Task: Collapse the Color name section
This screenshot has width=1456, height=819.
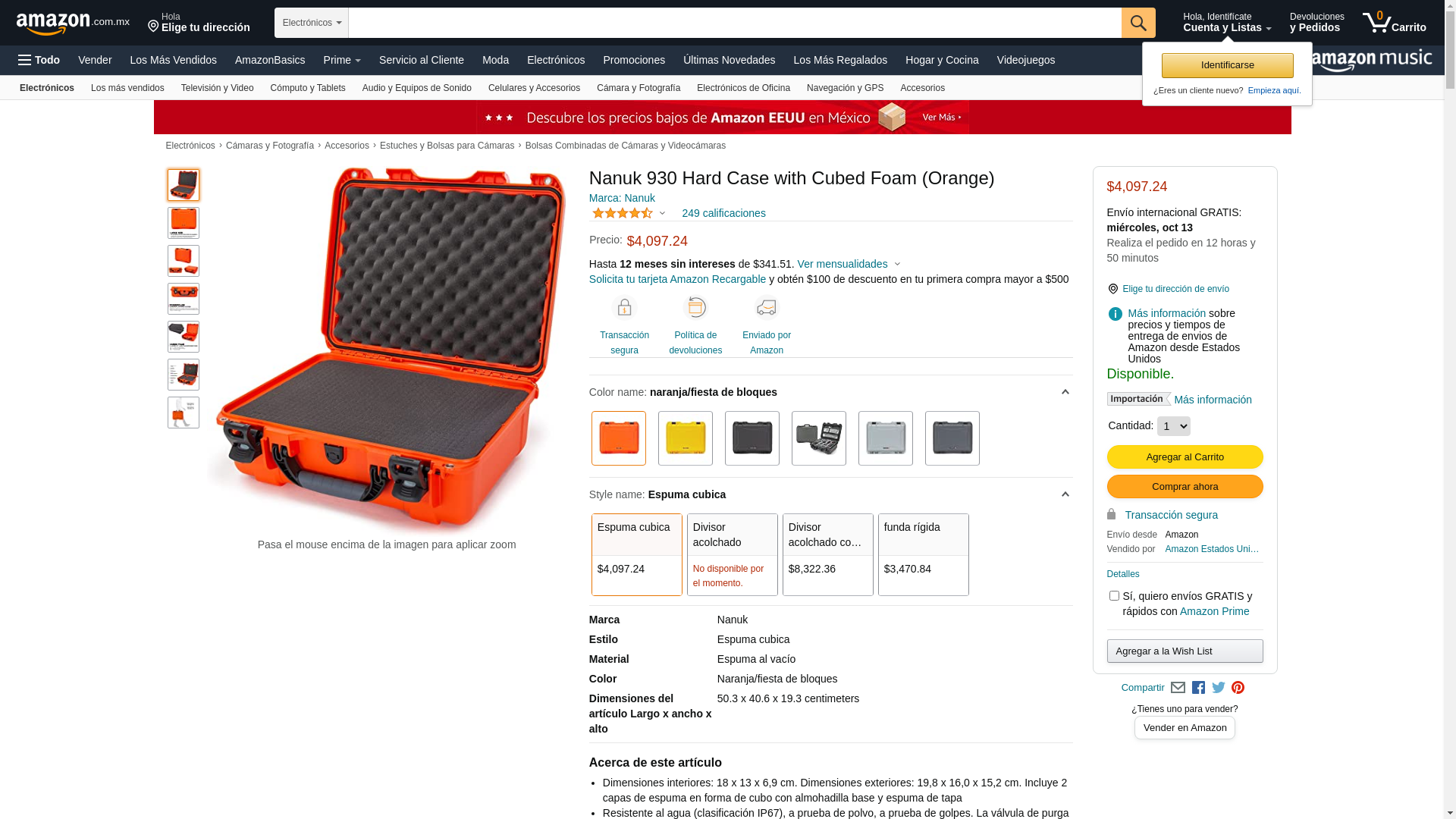Action: 1065,392
